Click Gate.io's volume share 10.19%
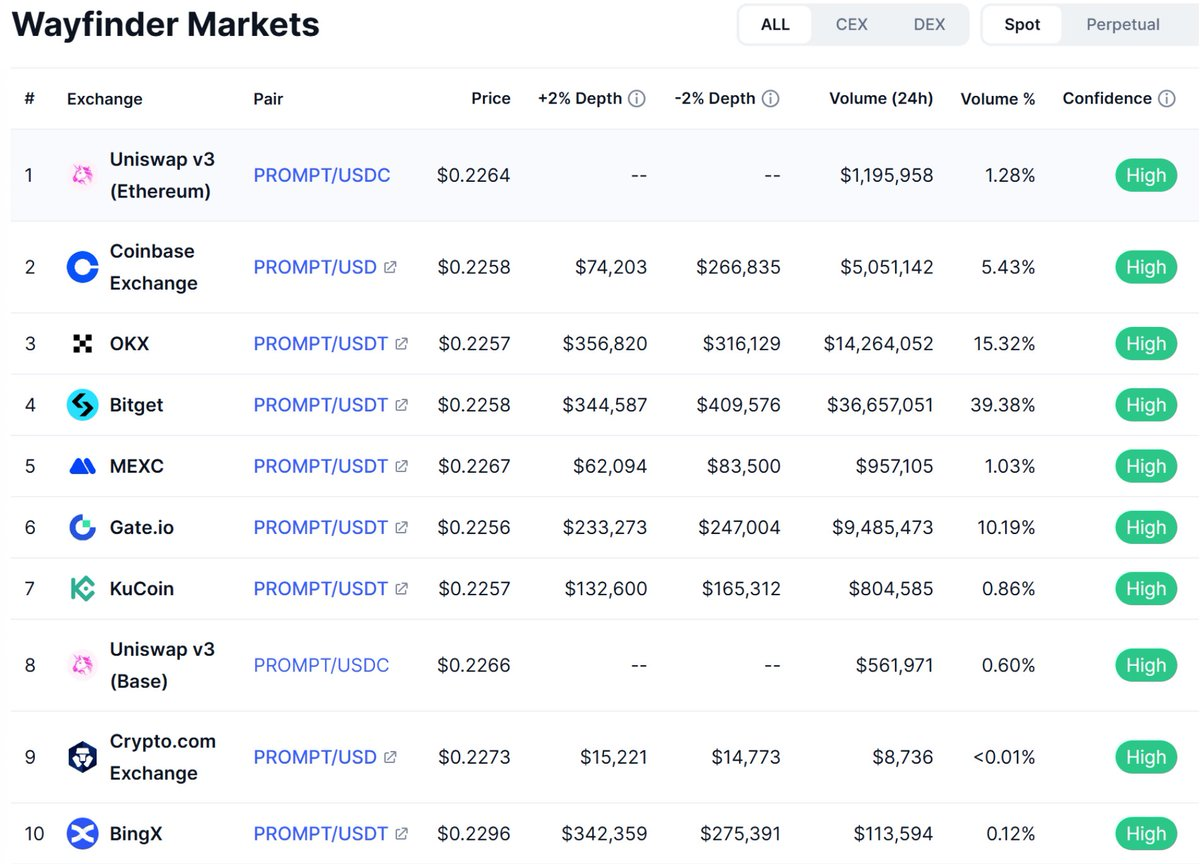This screenshot has height=864, width=1200. [x=1004, y=527]
